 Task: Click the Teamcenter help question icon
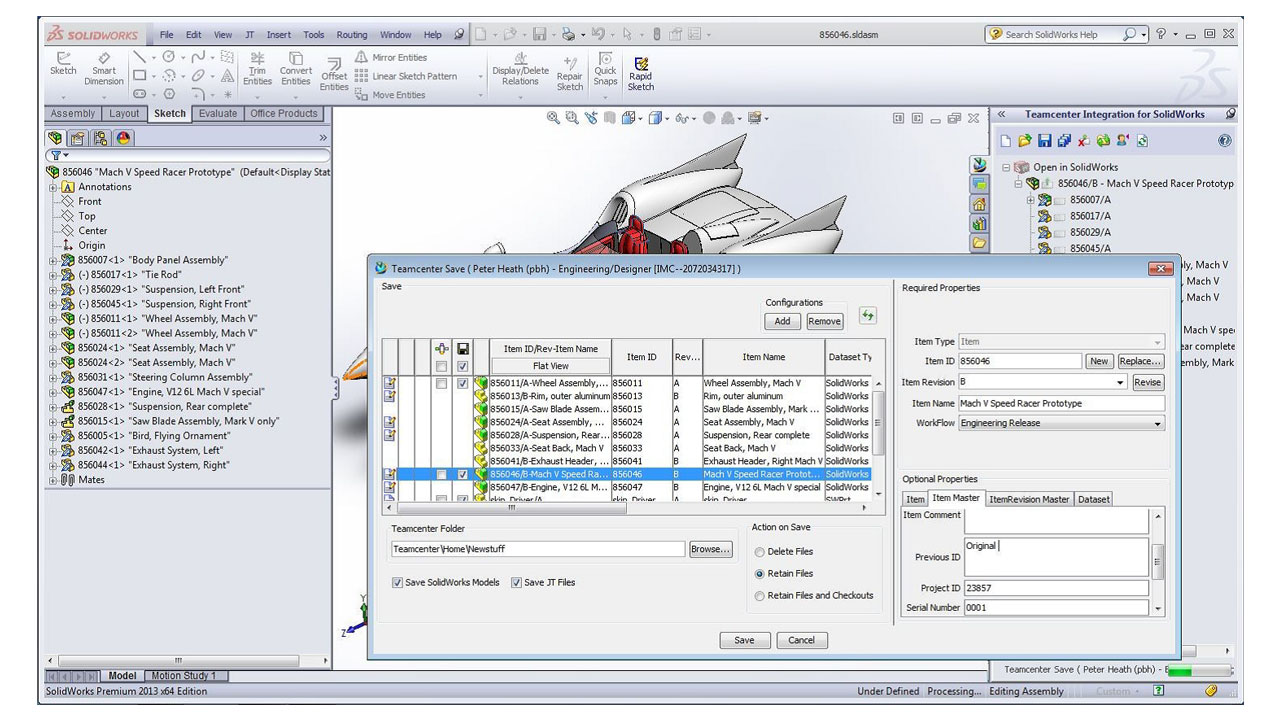(1225, 141)
